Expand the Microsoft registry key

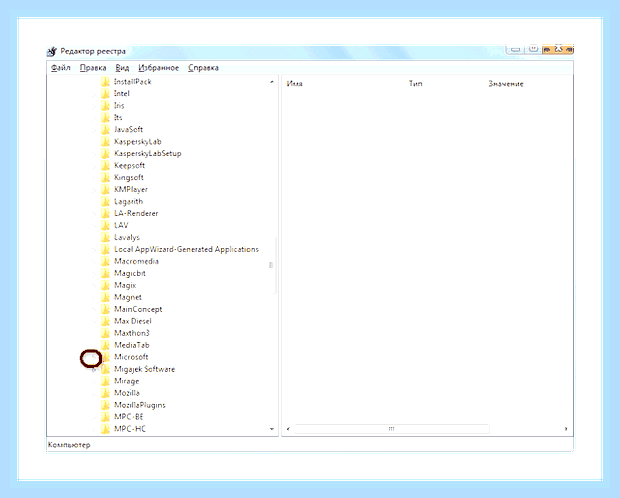(93, 358)
